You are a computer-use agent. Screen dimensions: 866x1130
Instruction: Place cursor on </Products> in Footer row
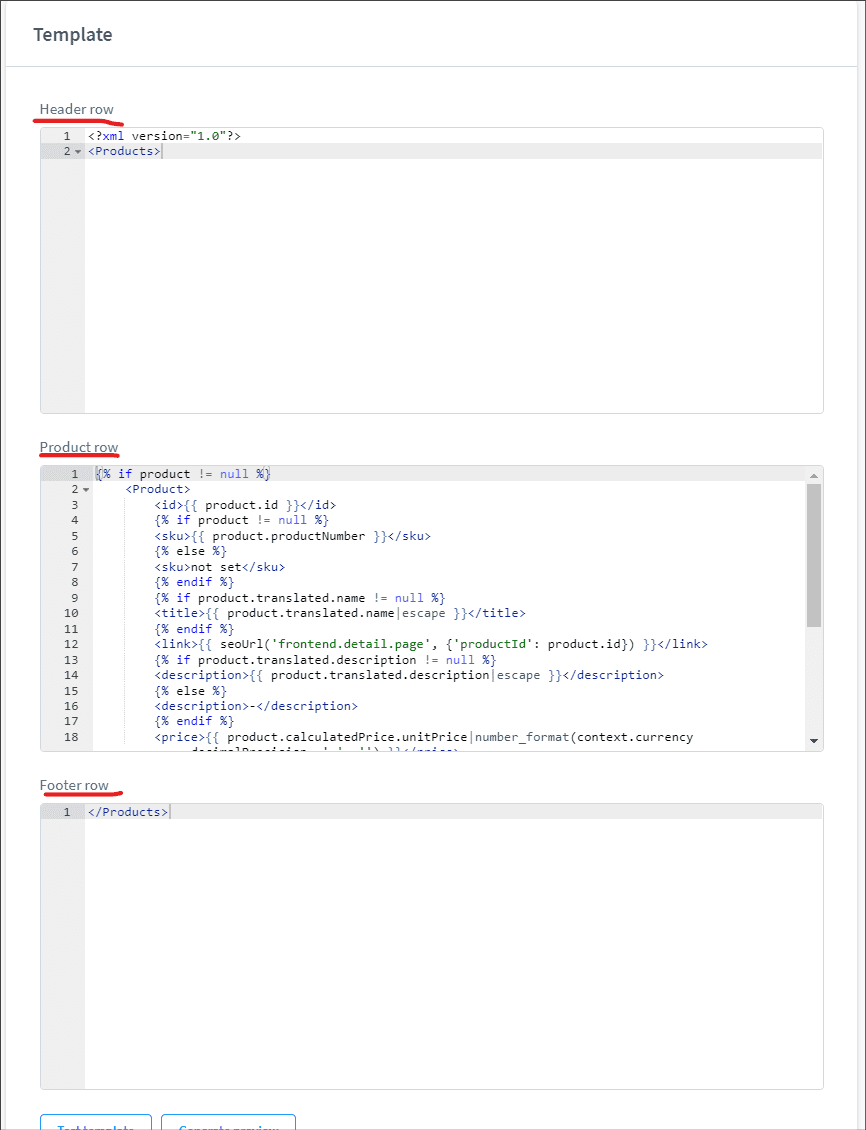[x=128, y=812]
